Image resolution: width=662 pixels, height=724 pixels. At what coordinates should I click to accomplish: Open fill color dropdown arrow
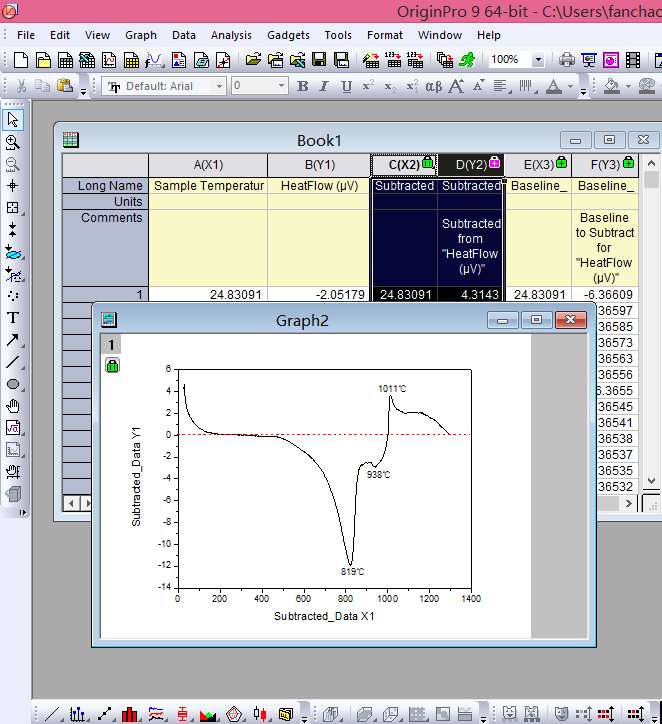(628, 86)
